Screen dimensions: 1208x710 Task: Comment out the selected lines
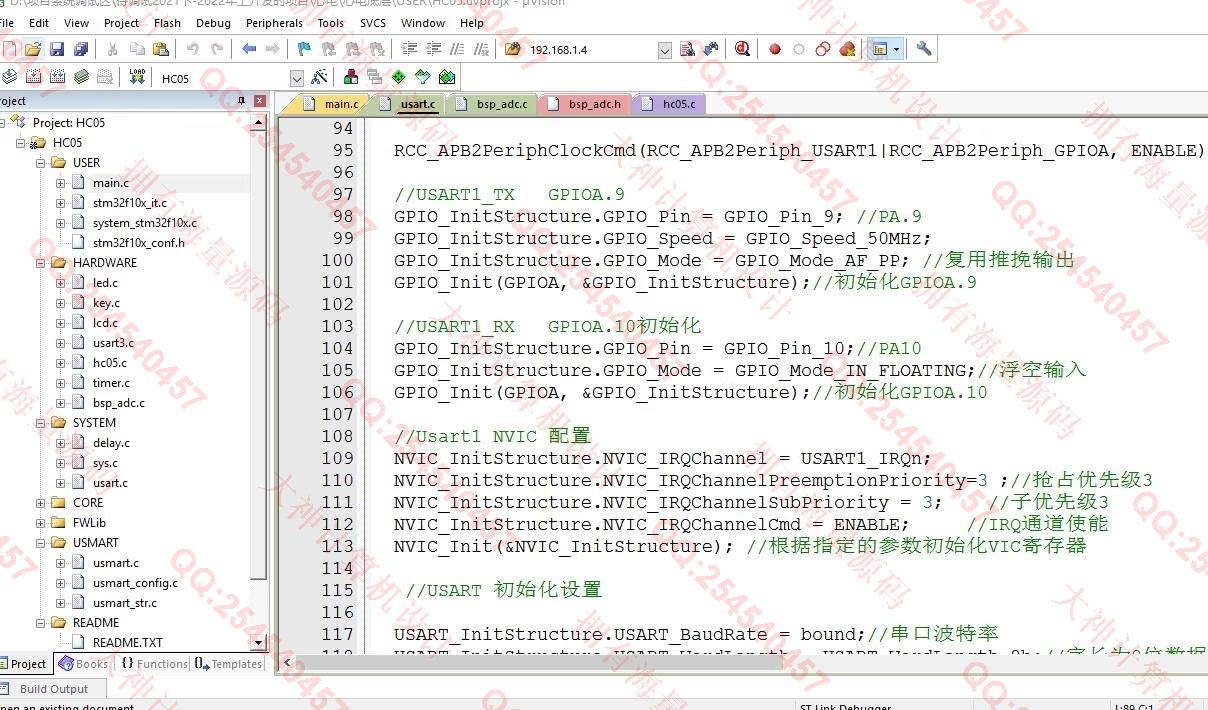click(457, 49)
